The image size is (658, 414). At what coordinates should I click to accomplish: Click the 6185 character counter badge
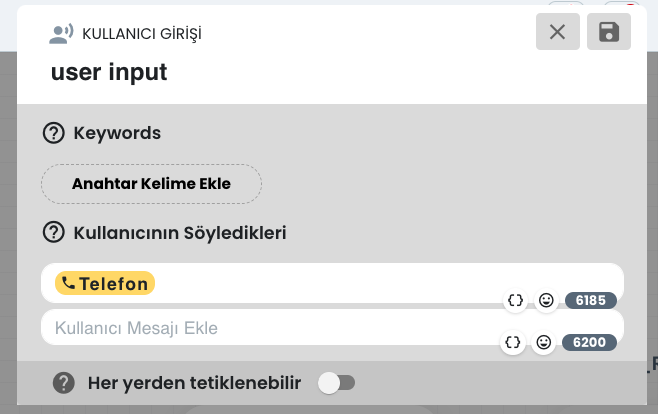[x=591, y=300]
